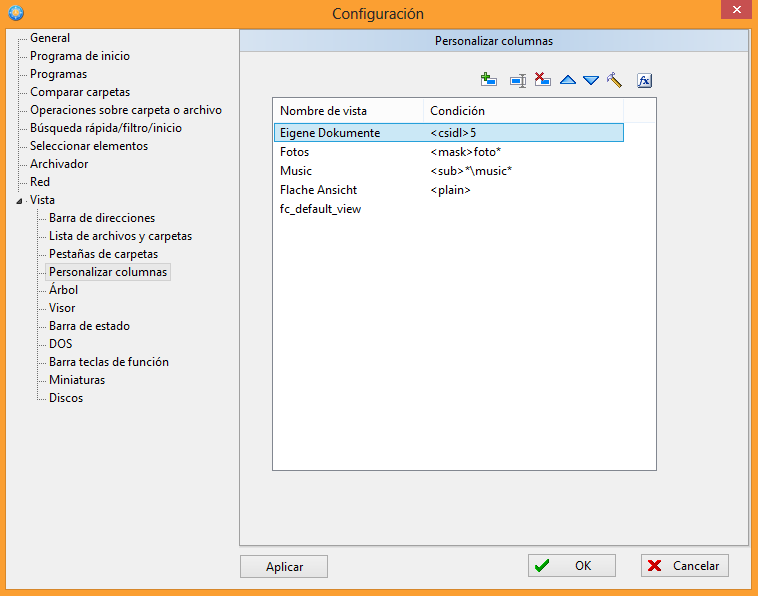Select the Eigene Dokumente row

pos(449,133)
